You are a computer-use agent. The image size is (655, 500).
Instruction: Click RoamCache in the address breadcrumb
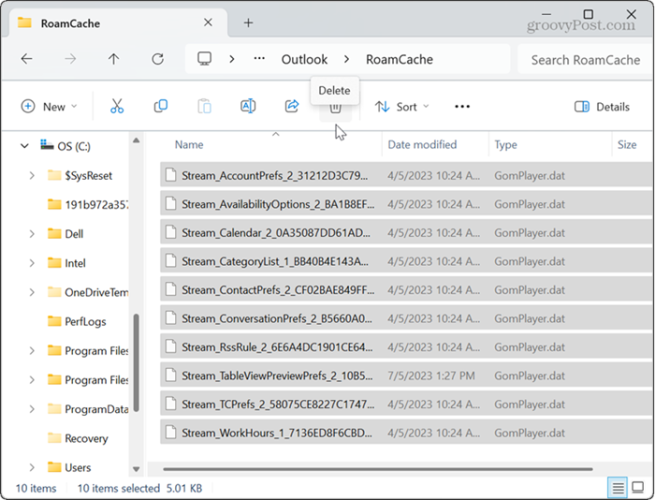(399, 59)
